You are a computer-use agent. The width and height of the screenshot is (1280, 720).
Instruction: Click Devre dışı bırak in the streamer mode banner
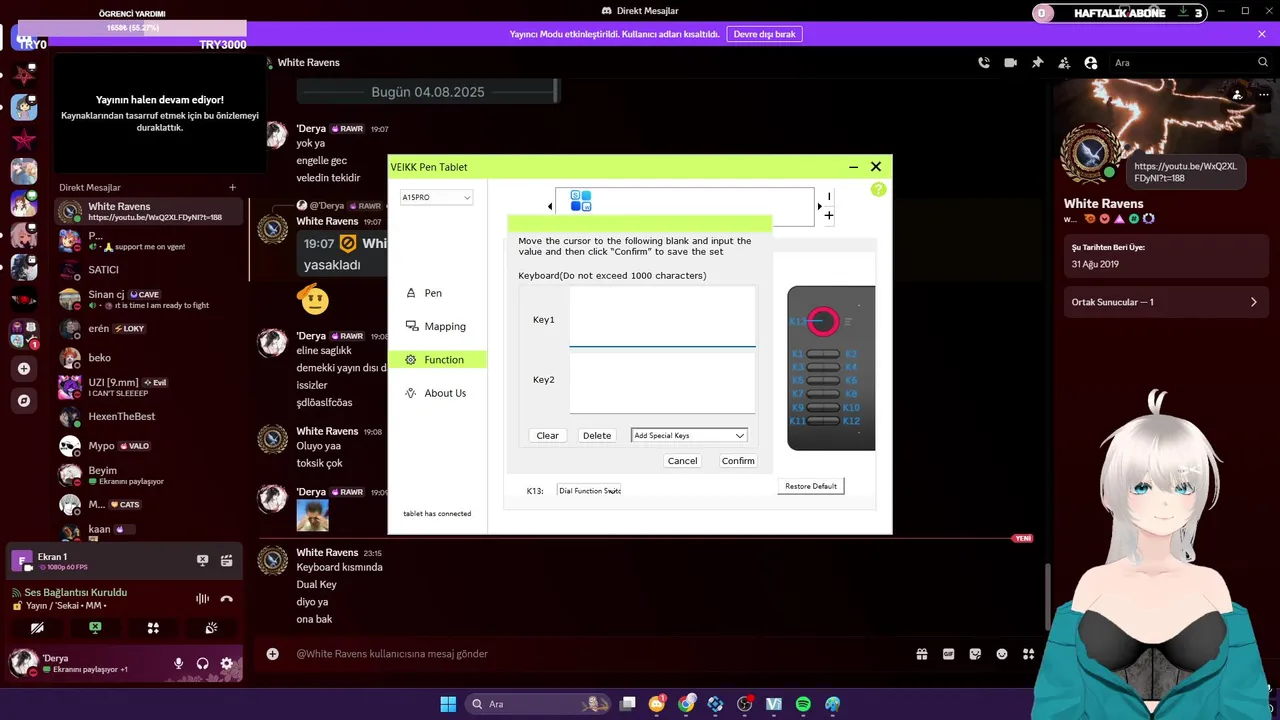click(x=764, y=34)
